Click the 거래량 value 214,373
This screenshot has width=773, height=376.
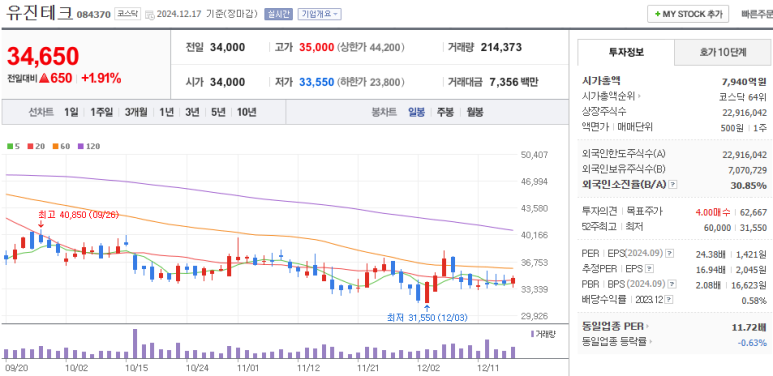501,47
